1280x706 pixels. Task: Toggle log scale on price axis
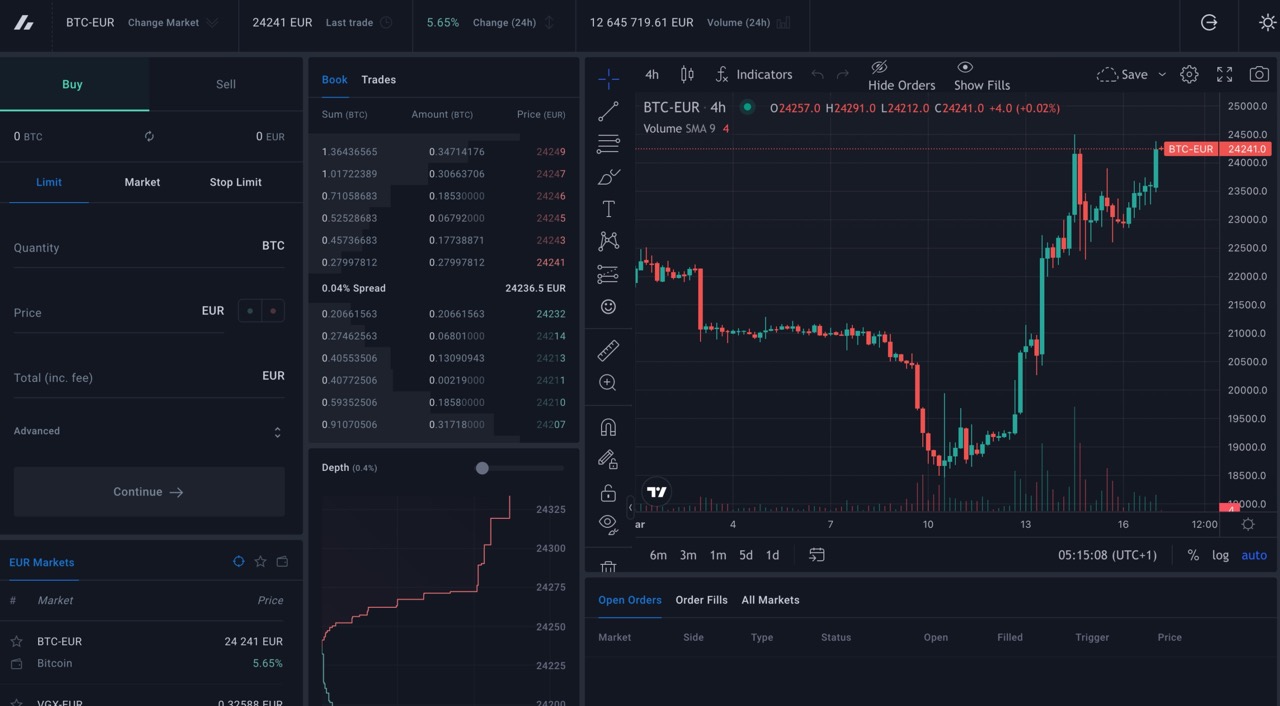pyautogui.click(x=1220, y=555)
